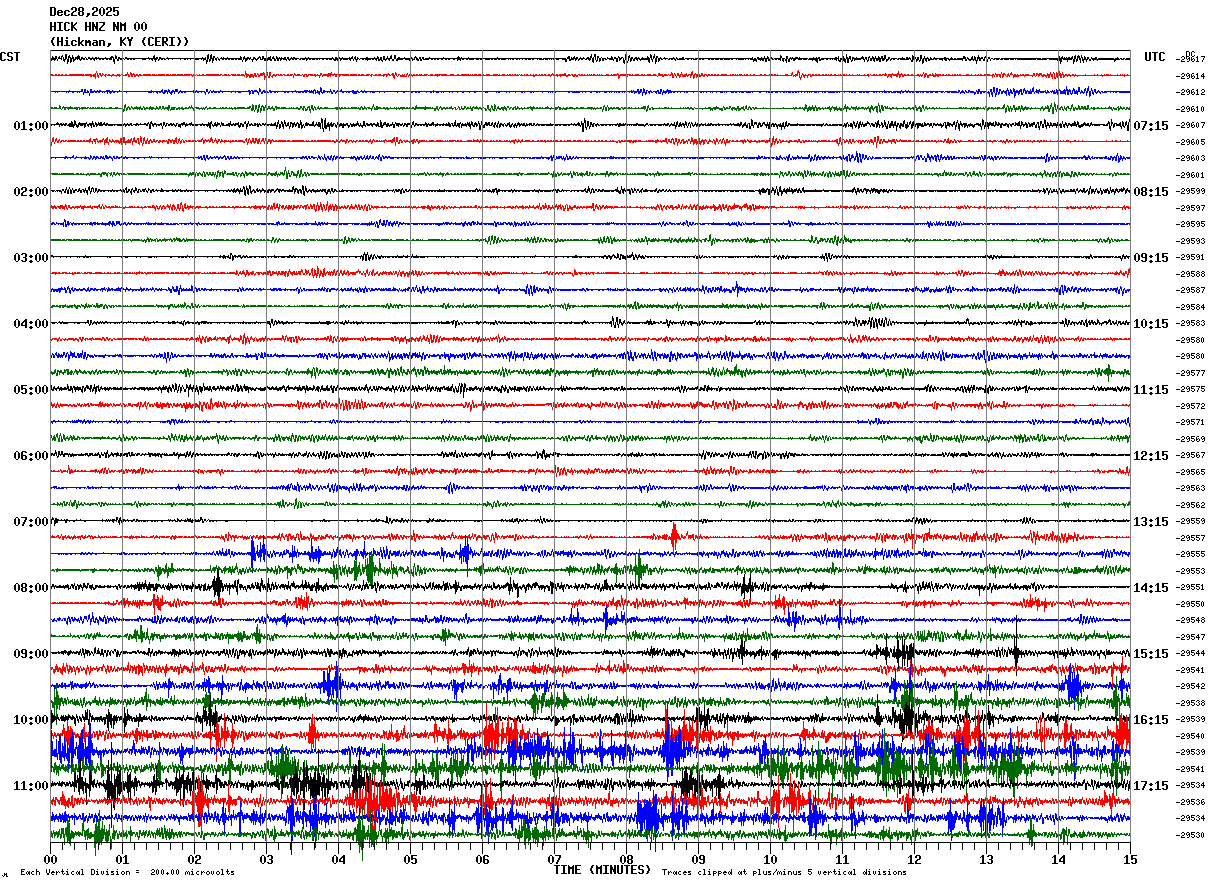
Task: Click the DC offset value -29551
Action: point(1191,587)
